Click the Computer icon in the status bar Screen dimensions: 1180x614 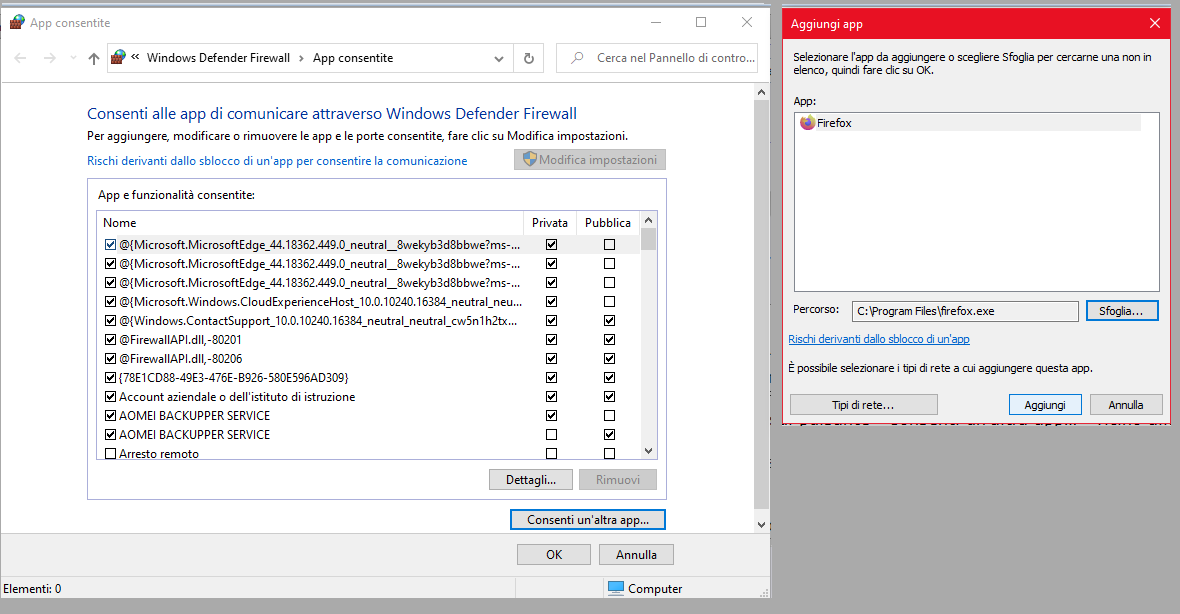(x=616, y=588)
